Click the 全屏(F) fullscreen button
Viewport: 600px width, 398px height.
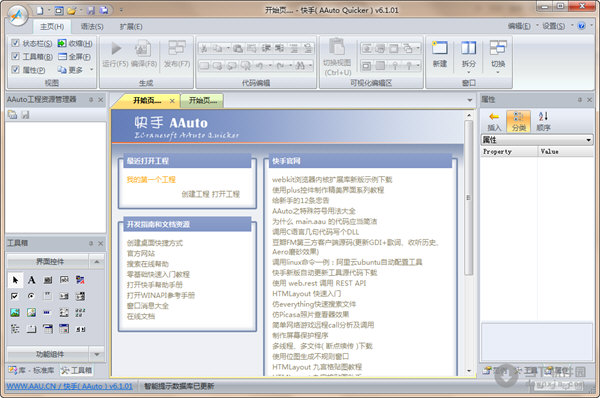click(75, 57)
